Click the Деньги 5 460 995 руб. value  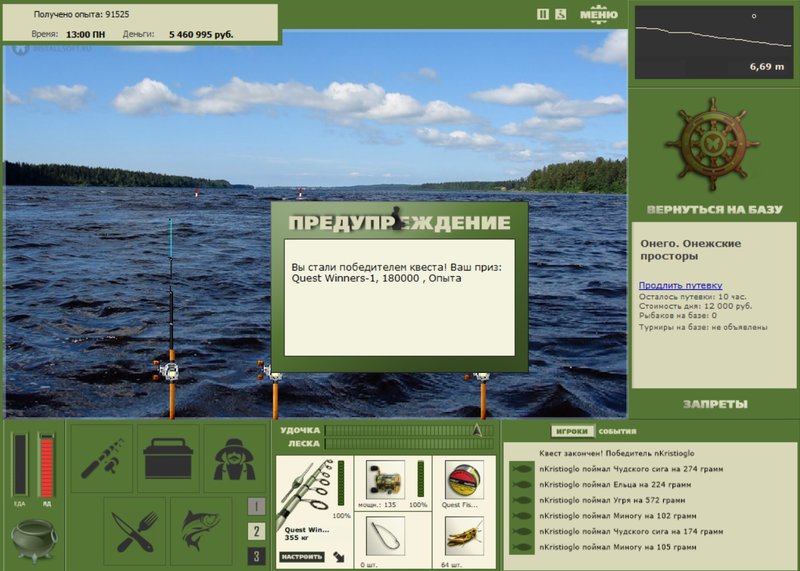coord(201,35)
